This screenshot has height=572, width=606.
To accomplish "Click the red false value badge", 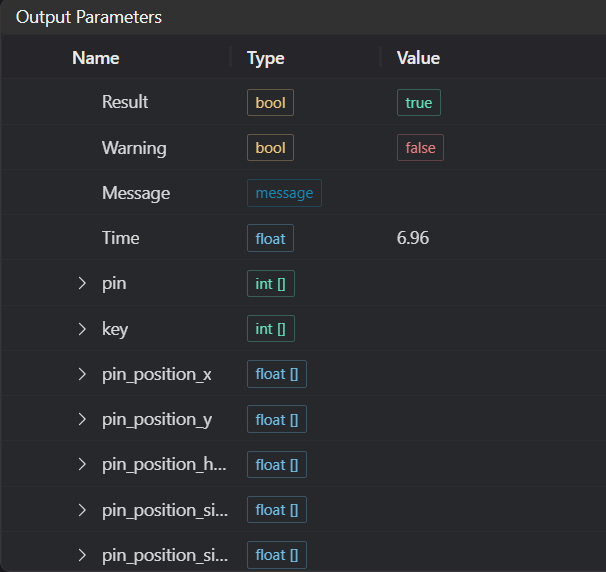I will [420, 148].
